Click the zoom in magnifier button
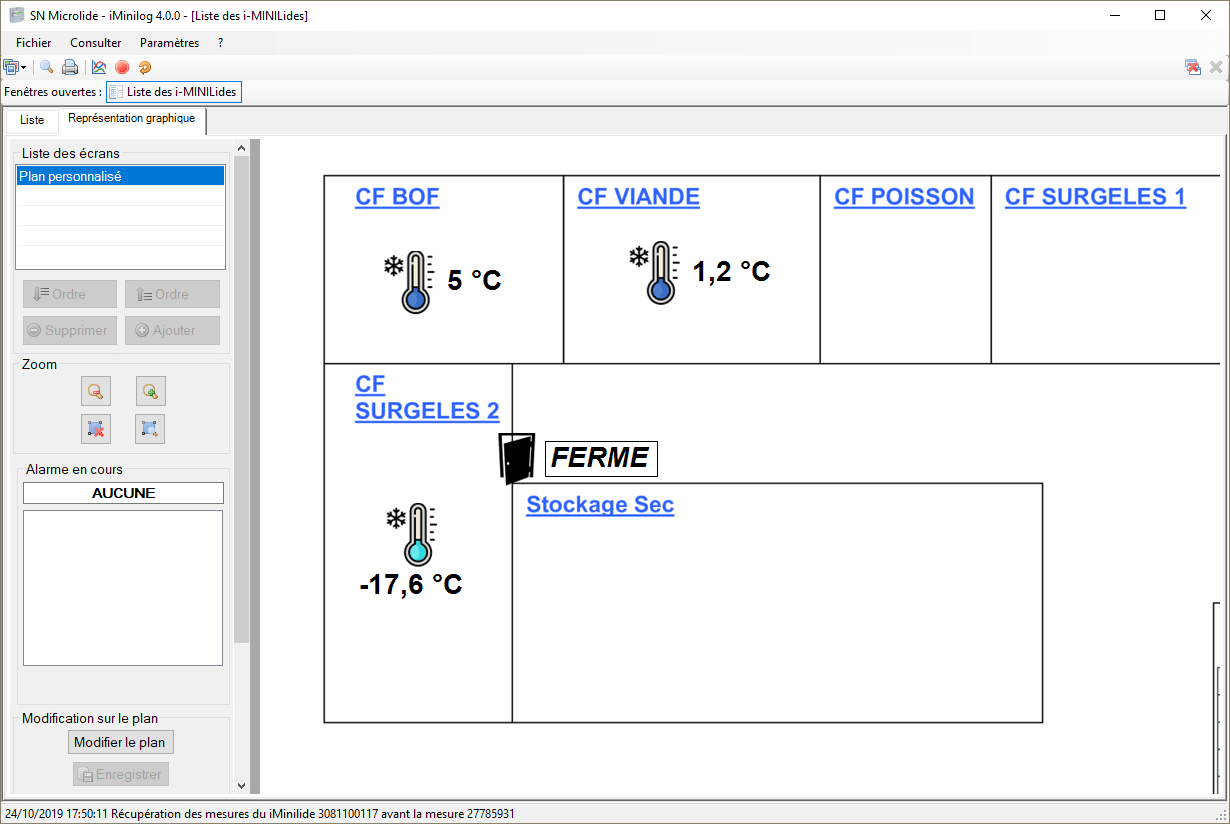The image size is (1230, 824). [x=150, y=391]
